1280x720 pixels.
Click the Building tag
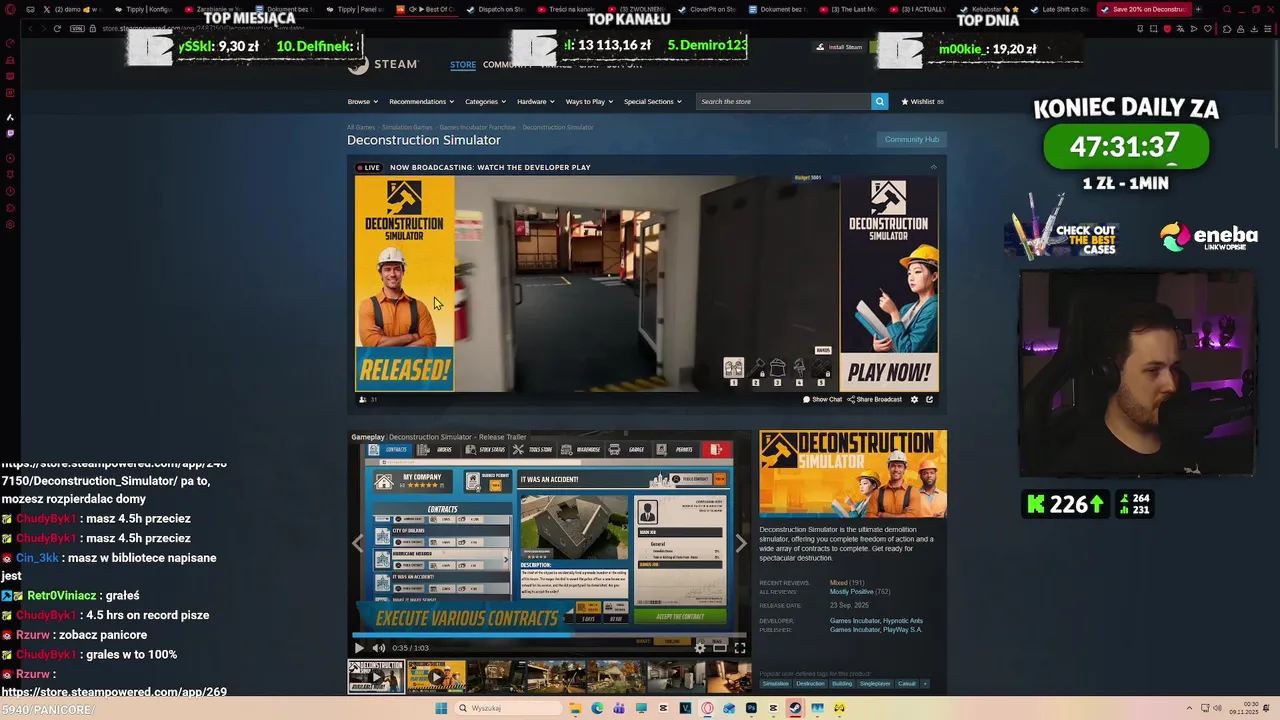coord(842,684)
